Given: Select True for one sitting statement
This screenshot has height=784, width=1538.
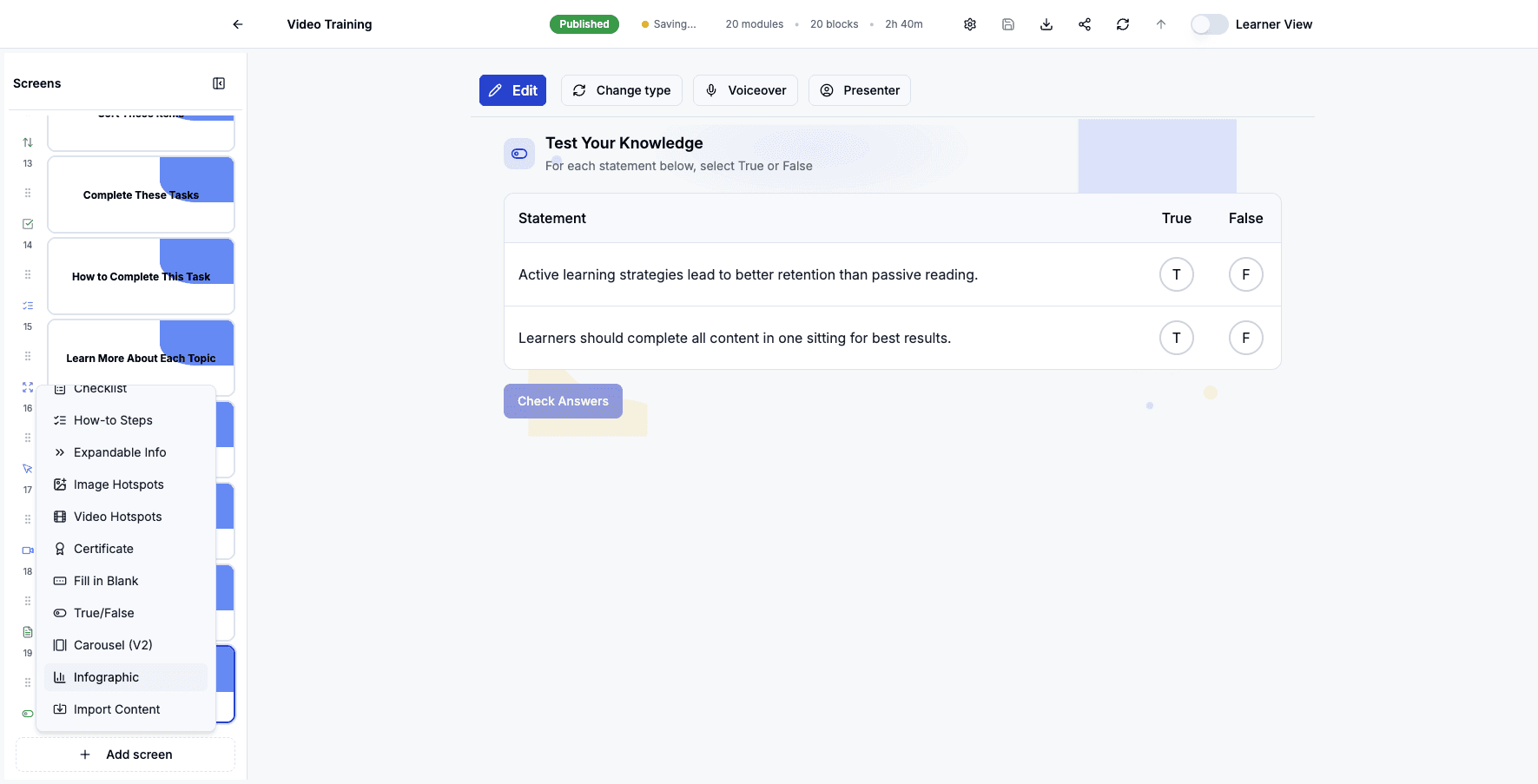Looking at the screenshot, I should click(1177, 338).
